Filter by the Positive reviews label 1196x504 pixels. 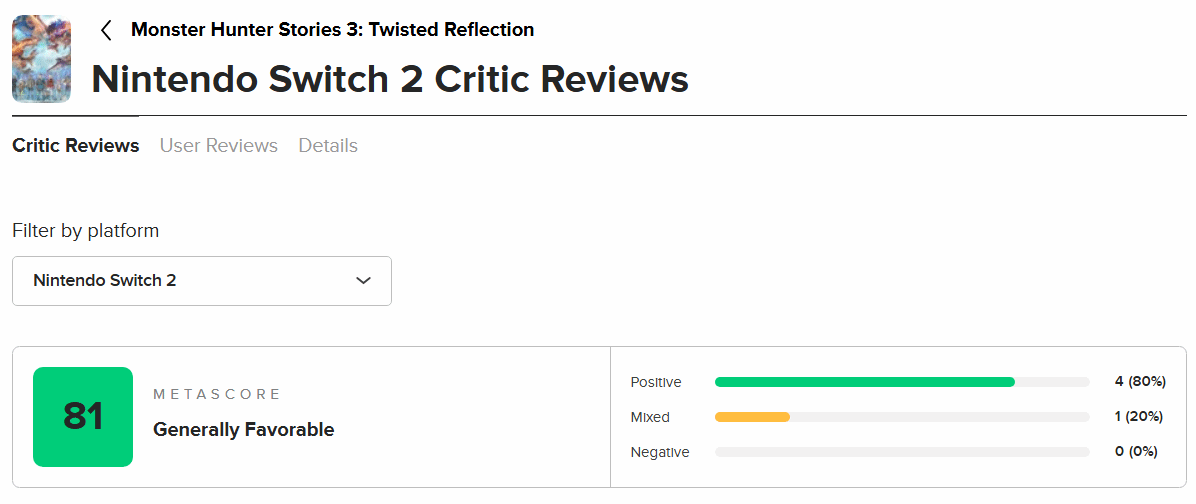(656, 382)
